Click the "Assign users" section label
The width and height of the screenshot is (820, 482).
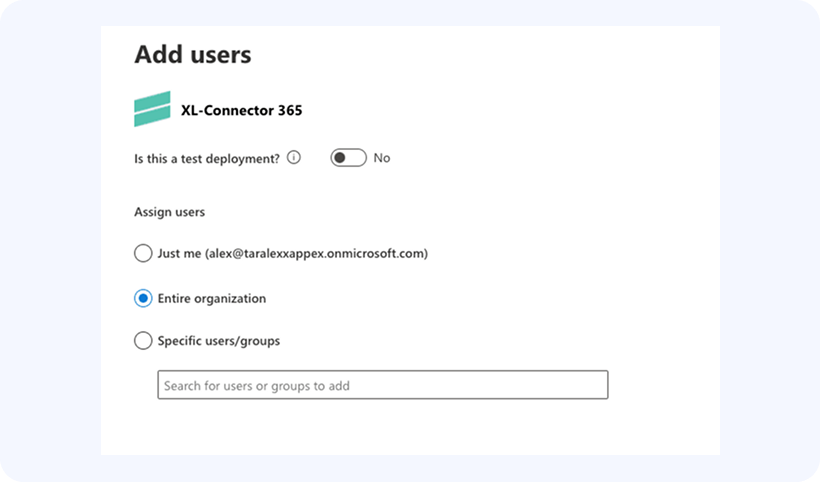pyautogui.click(x=170, y=212)
